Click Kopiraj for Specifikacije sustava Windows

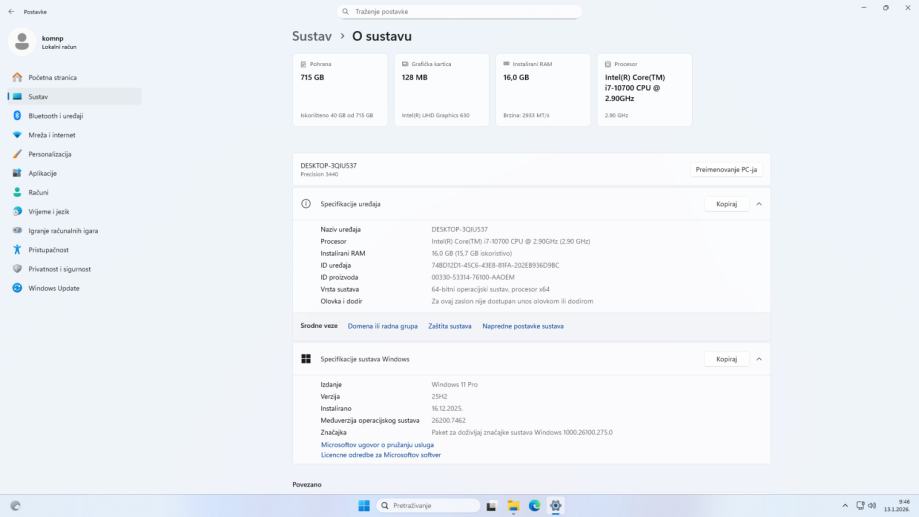click(726, 359)
